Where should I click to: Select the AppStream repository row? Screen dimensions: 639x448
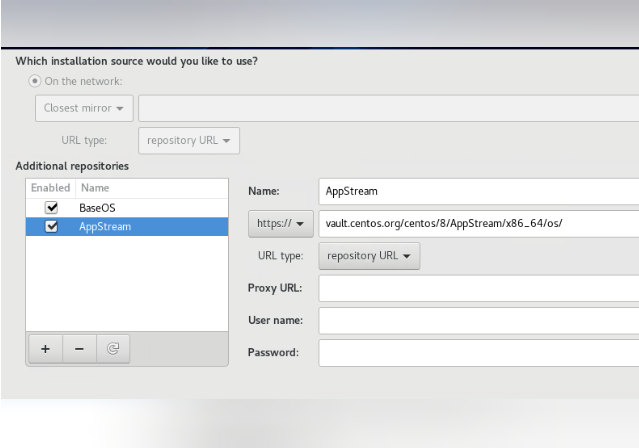(127, 227)
